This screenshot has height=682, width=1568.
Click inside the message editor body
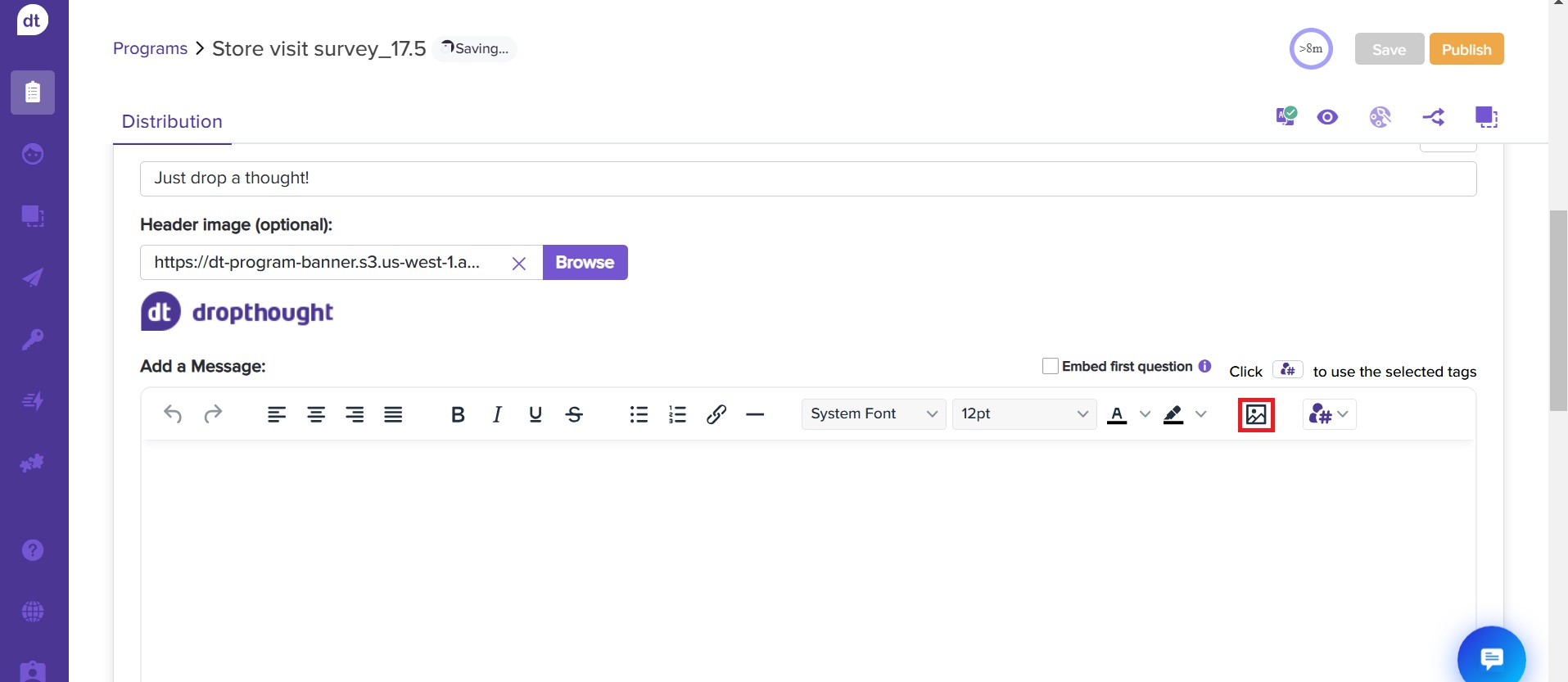(x=808, y=561)
